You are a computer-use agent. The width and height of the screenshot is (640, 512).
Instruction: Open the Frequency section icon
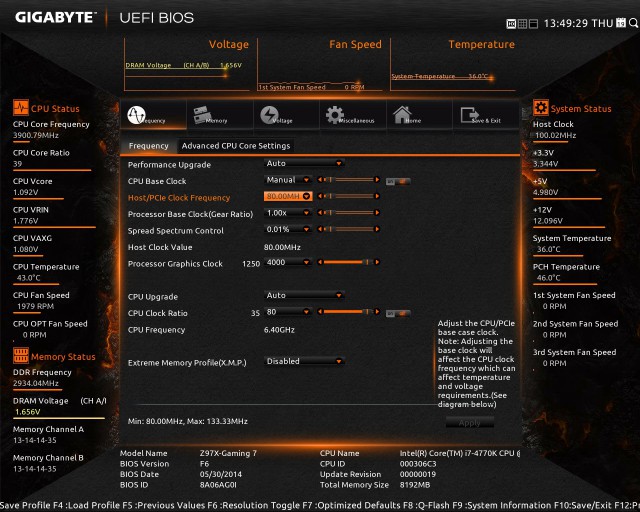tap(136, 115)
